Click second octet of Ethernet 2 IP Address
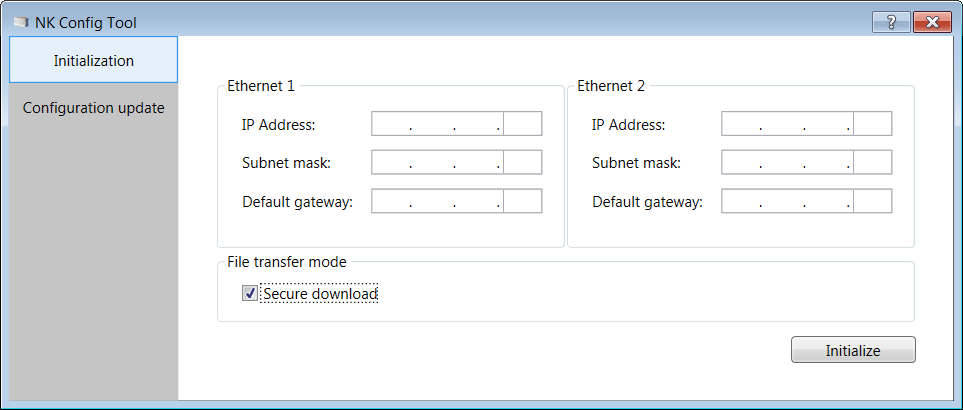The image size is (963, 410). pyautogui.click(x=783, y=124)
